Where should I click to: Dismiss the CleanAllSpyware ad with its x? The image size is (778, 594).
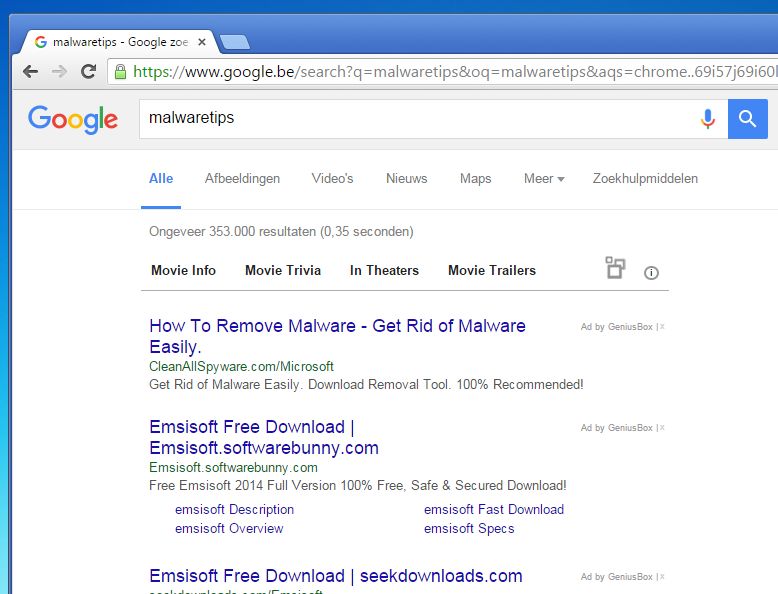(x=662, y=327)
